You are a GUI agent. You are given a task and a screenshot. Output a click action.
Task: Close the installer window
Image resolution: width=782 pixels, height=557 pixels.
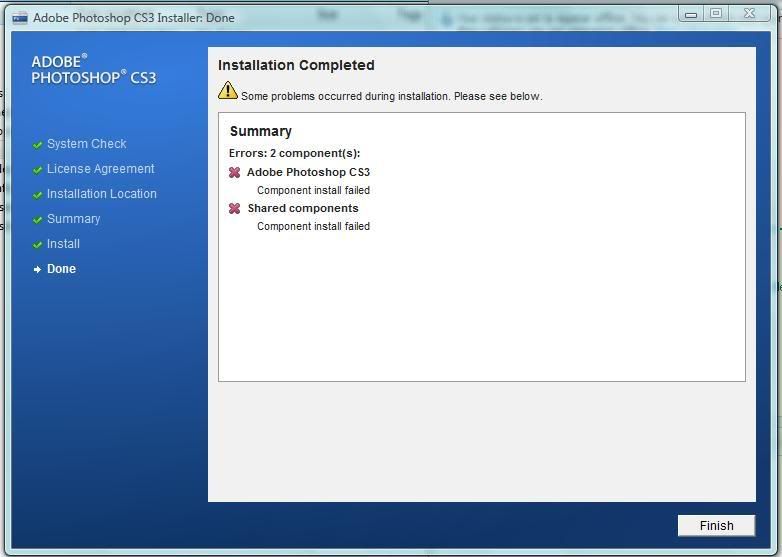(749, 14)
